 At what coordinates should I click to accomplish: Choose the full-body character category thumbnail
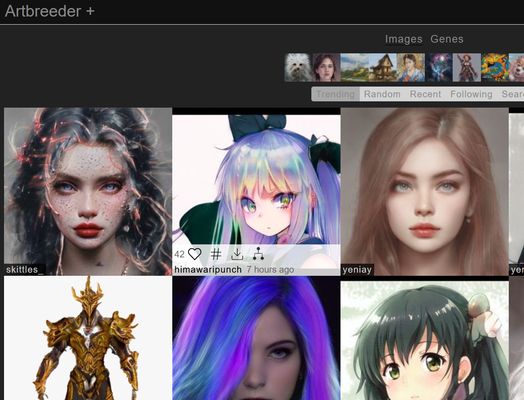(467, 68)
